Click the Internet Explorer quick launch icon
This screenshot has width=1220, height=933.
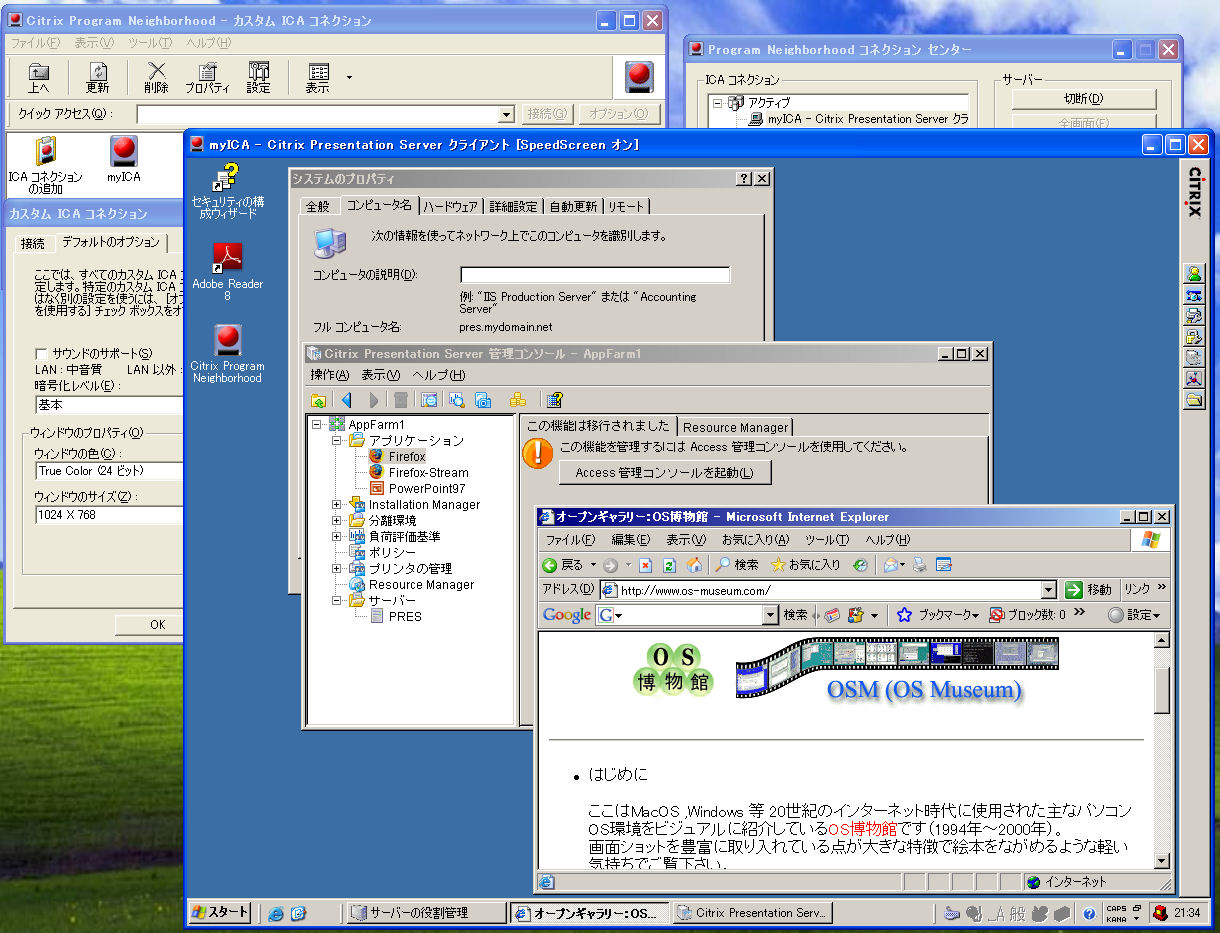275,913
